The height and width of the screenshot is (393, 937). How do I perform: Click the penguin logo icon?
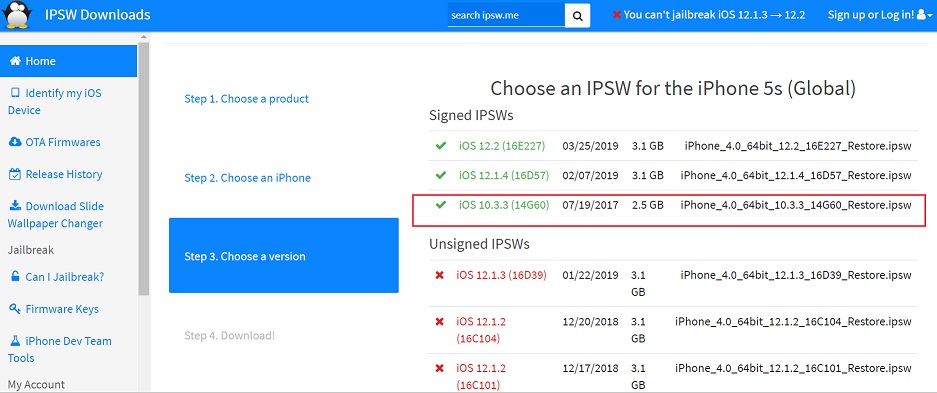click(x=17, y=15)
